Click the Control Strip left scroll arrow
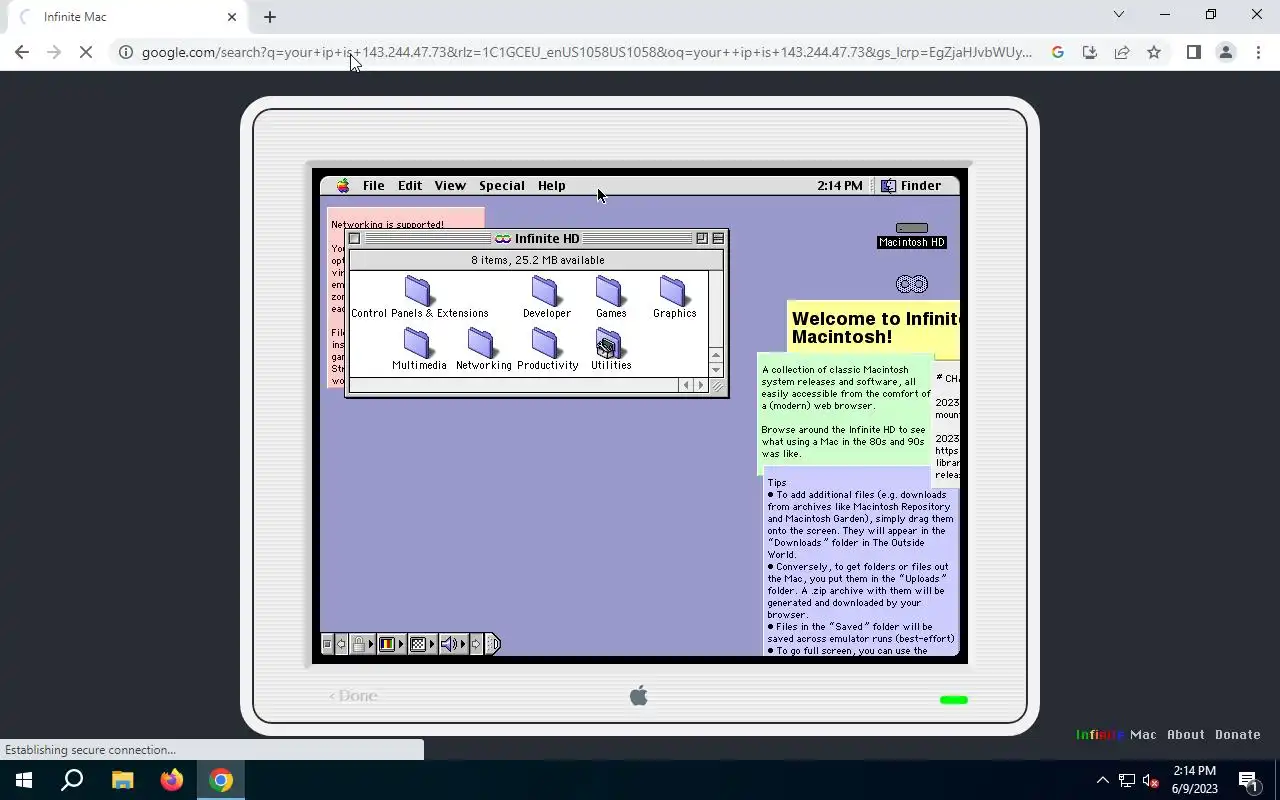Screen dimensions: 1280x800 click(x=341, y=644)
